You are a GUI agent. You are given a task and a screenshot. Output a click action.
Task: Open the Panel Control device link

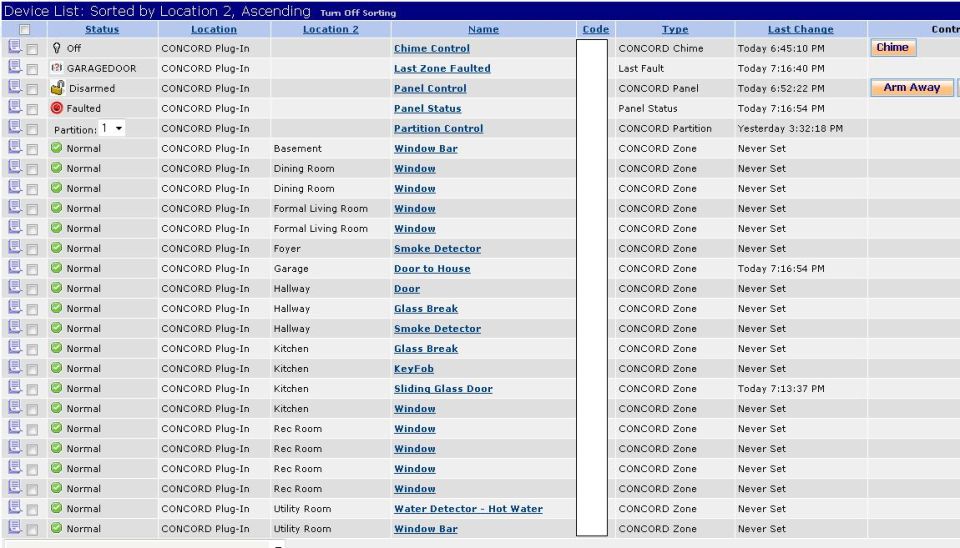point(430,88)
